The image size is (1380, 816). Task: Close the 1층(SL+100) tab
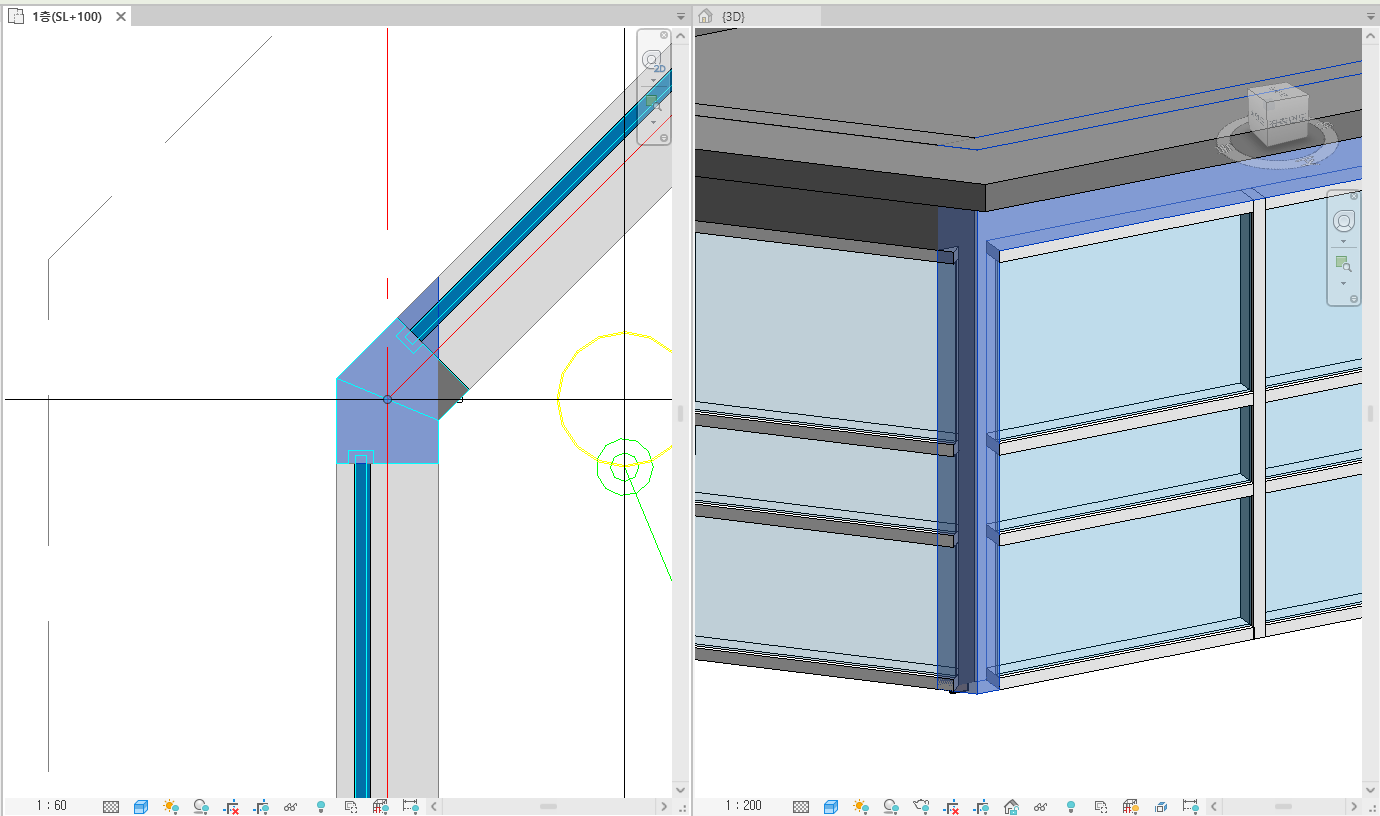[x=120, y=17]
